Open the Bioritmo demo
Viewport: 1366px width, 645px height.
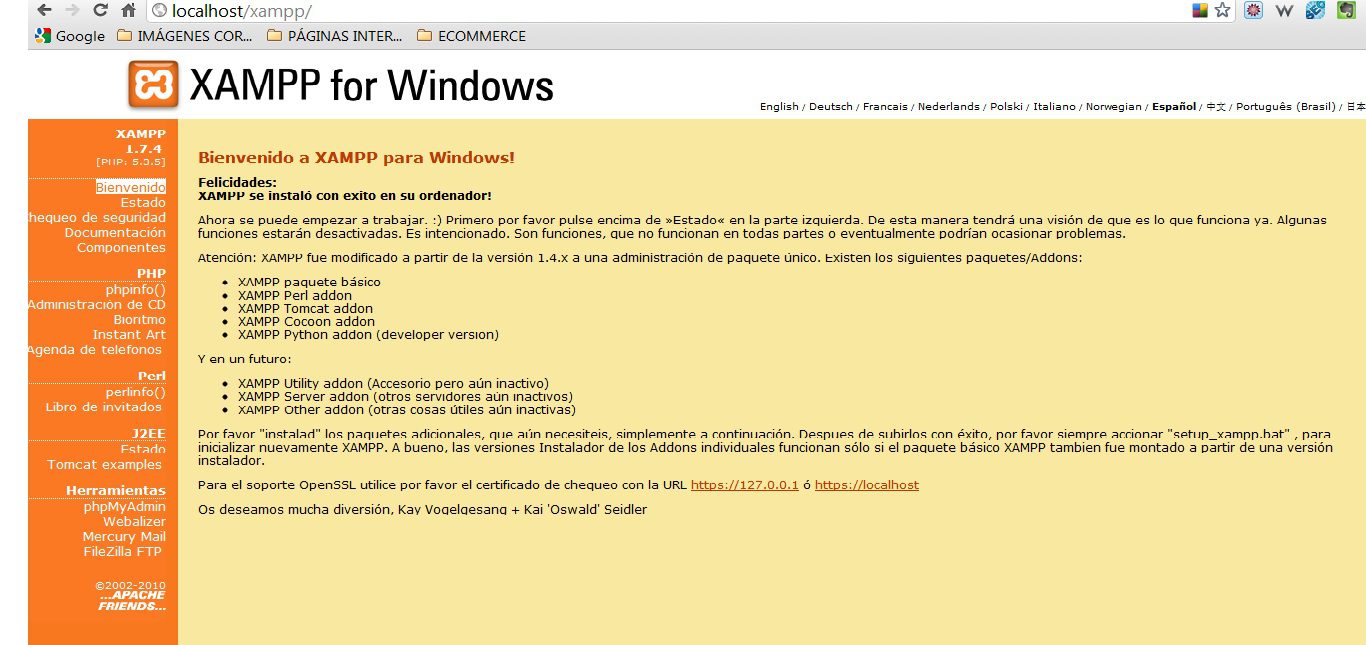click(x=140, y=319)
